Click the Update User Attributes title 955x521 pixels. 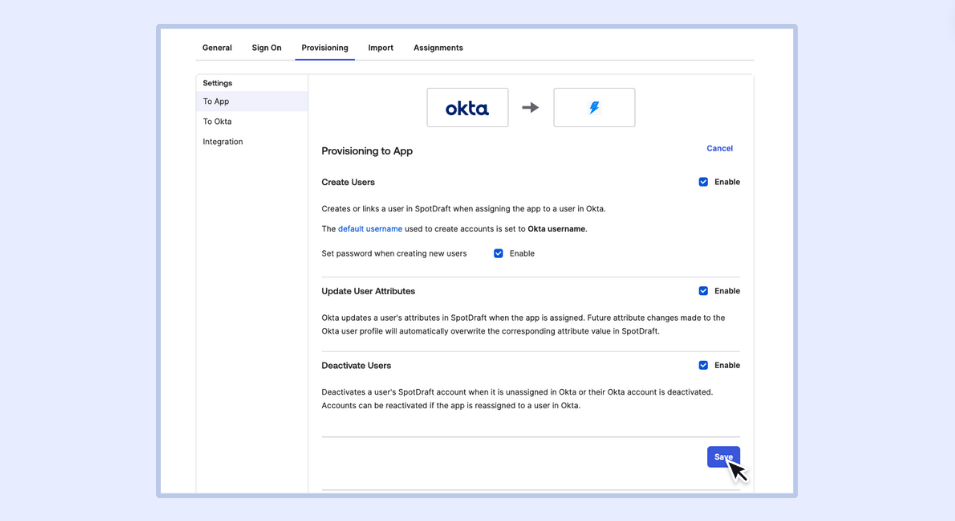368,291
